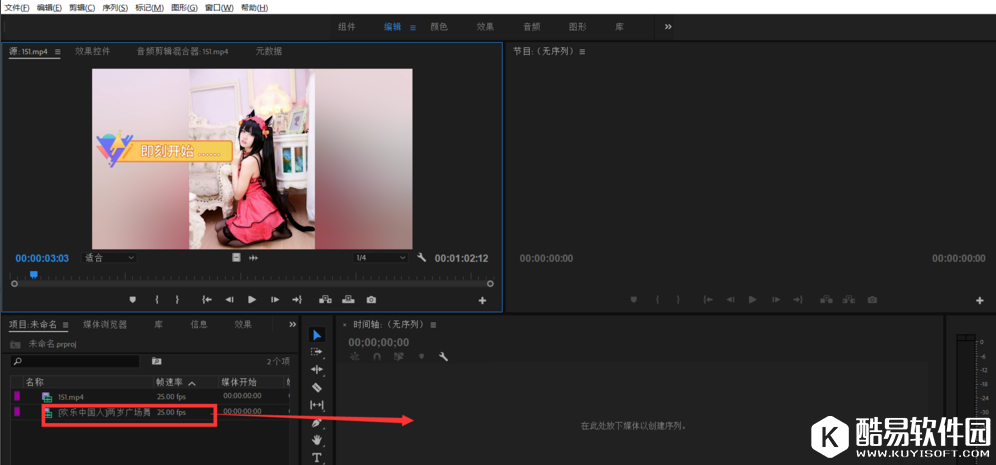The width and height of the screenshot is (996, 465).
Task: Select the Hand tool
Action: (317, 439)
